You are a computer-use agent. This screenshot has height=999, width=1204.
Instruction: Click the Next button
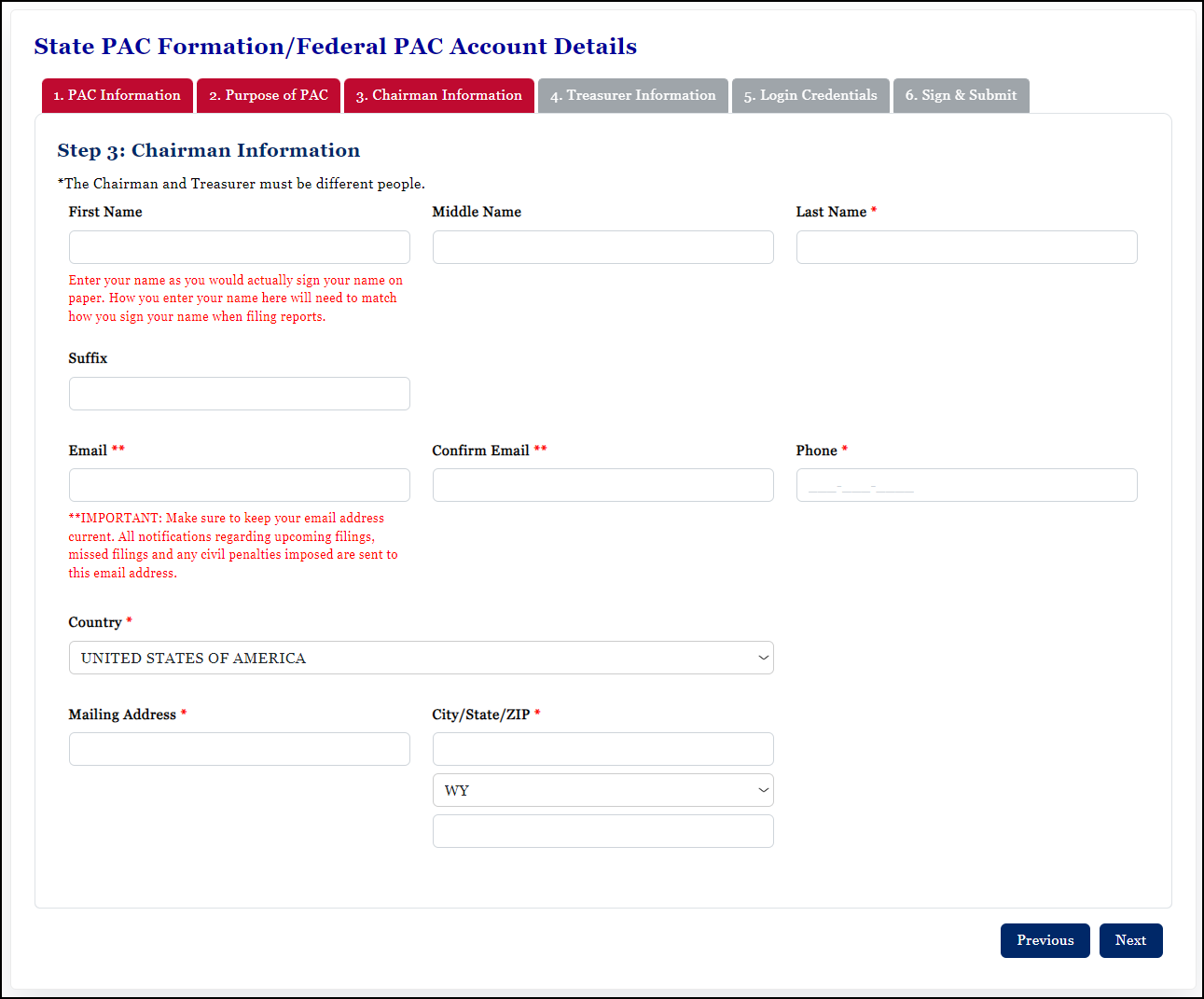click(1130, 940)
